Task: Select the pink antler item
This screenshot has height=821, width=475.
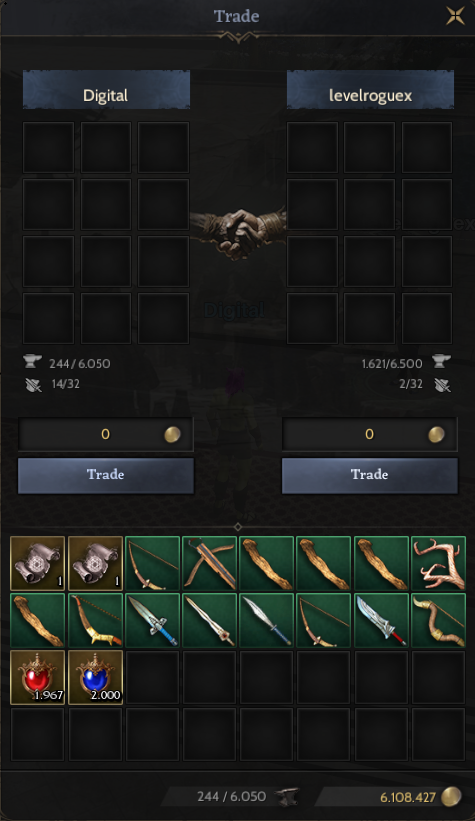Action: click(x=438, y=563)
